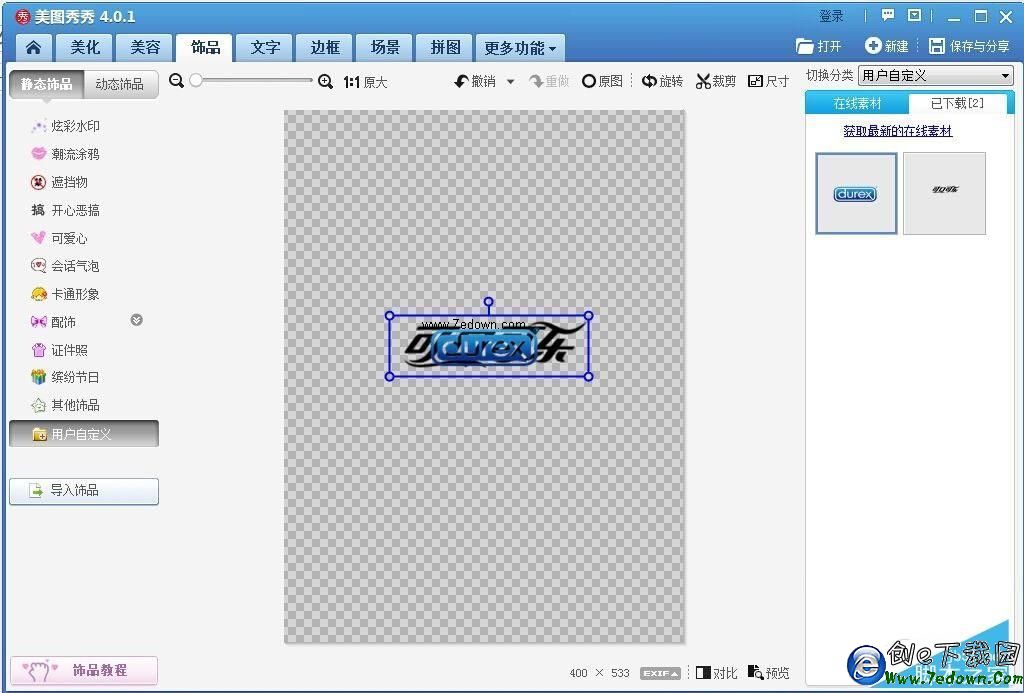Open the 边框 tab

pyautogui.click(x=325, y=48)
